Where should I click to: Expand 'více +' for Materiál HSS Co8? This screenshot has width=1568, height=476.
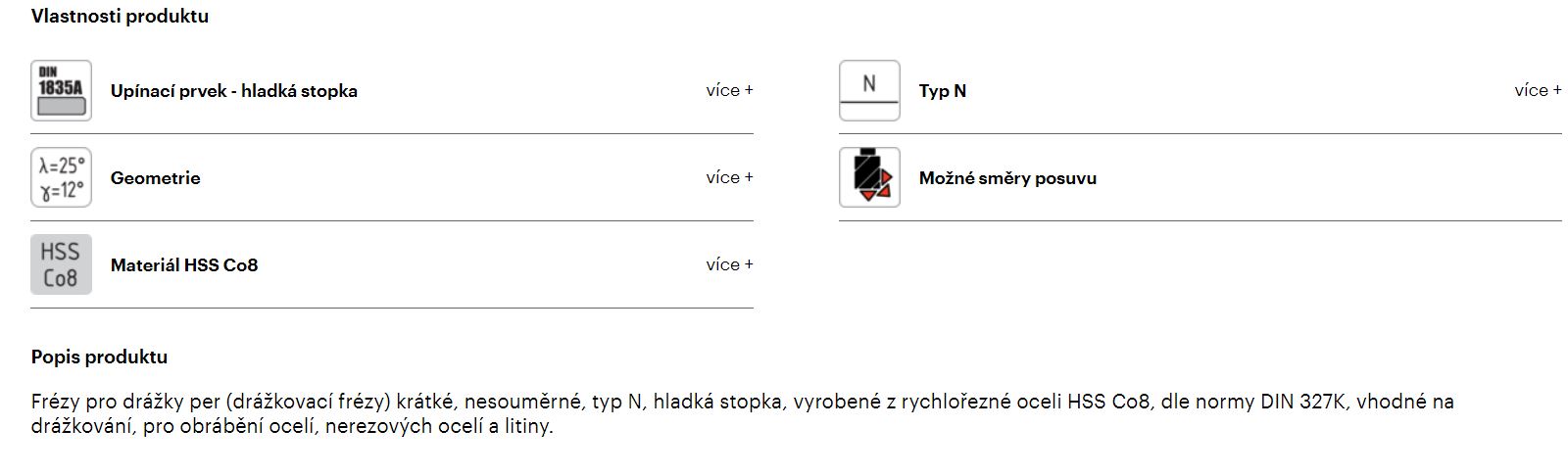point(729,264)
